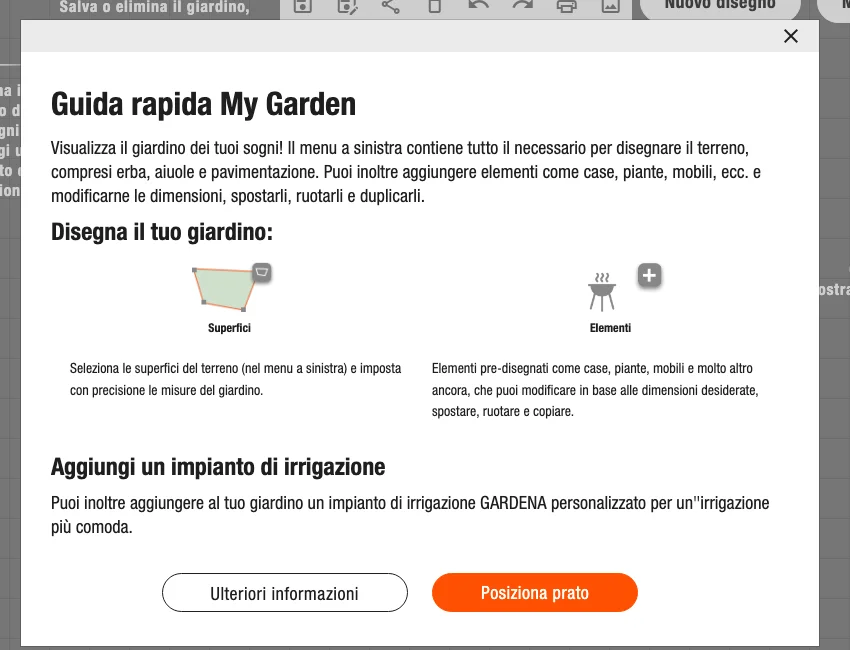Click the 'Superfici' label
The width and height of the screenshot is (850, 650).
pyautogui.click(x=229, y=328)
